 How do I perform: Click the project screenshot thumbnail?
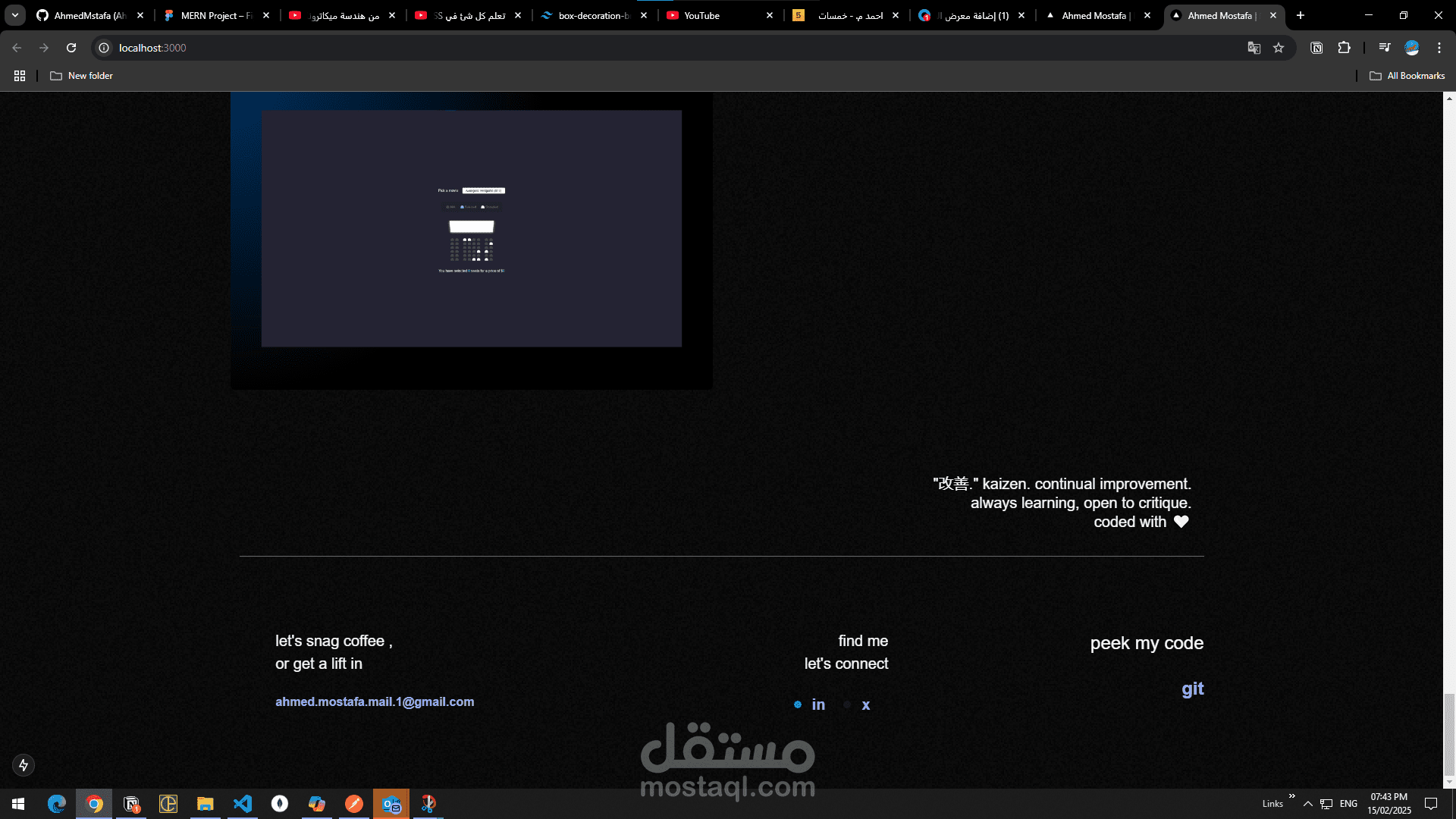click(x=471, y=229)
